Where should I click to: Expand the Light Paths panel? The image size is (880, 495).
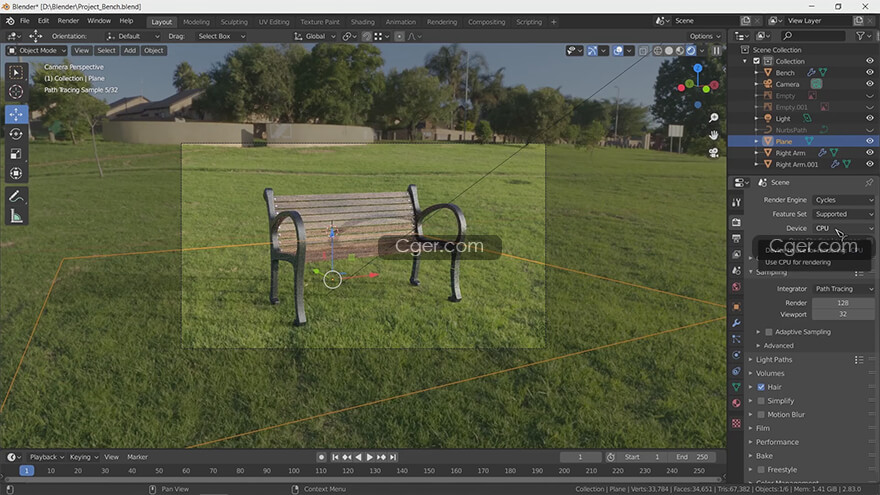(x=774, y=360)
